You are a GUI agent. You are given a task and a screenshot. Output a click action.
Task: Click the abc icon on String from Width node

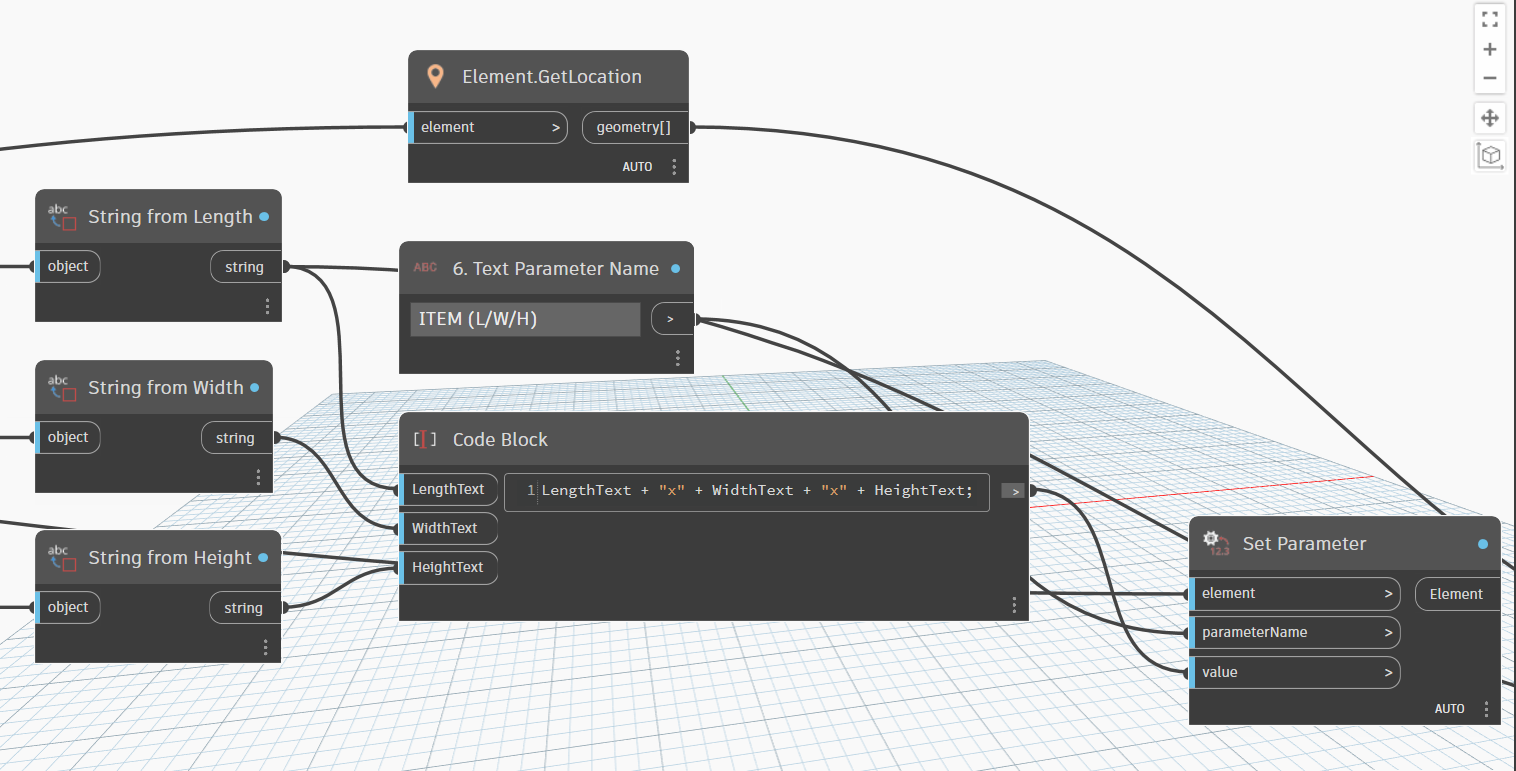(60, 387)
